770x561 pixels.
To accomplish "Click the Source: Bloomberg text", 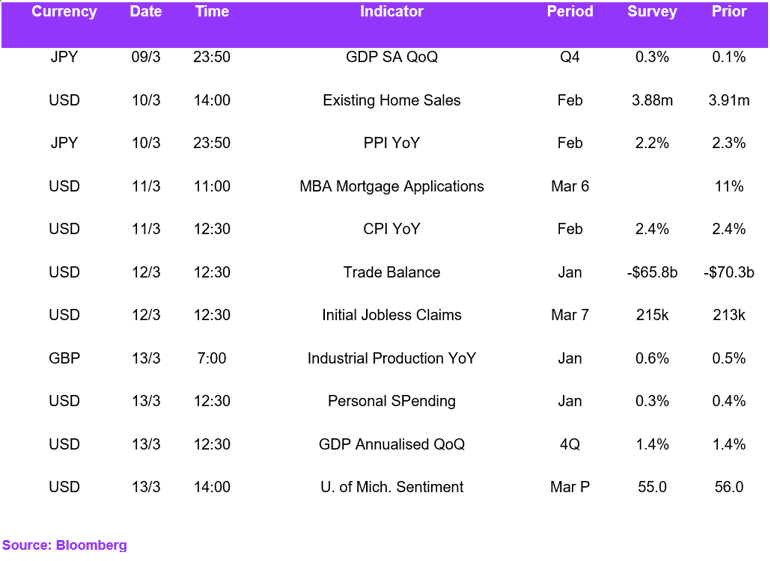I will click(64, 545).
